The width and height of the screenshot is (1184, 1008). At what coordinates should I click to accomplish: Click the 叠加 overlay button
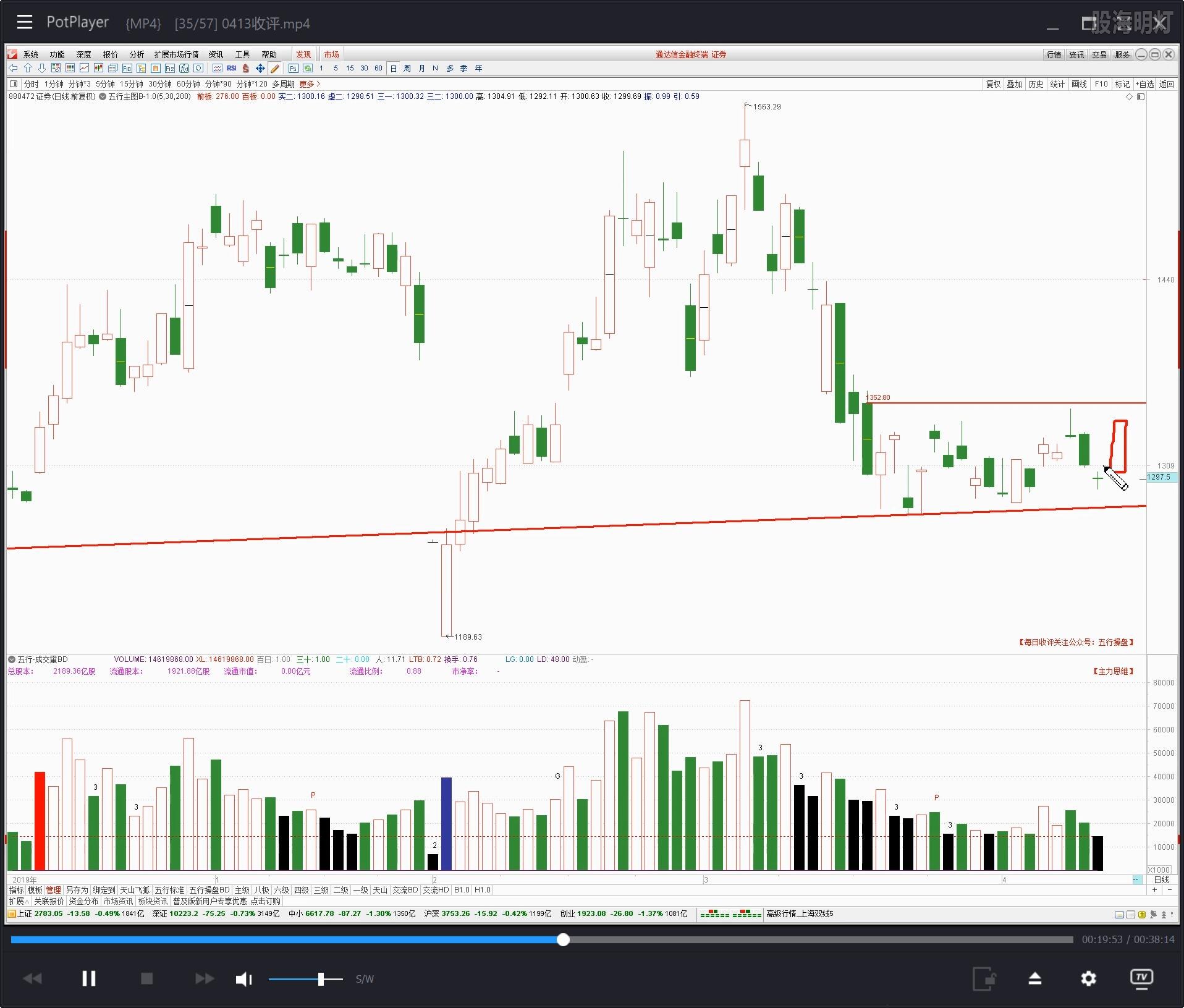(x=1014, y=84)
